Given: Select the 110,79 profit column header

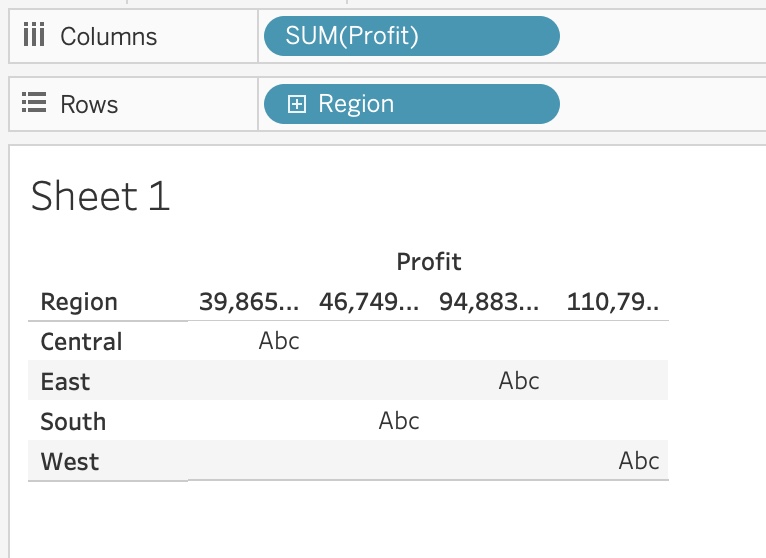Looking at the screenshot, I should tap(613, 302).
